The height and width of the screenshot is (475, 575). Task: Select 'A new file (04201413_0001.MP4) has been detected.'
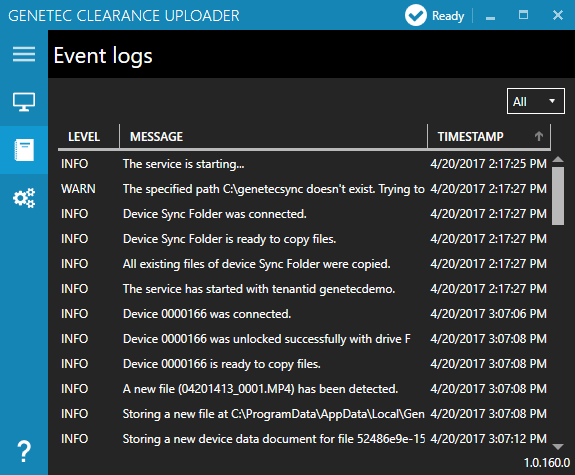click(x=260, y=389)
